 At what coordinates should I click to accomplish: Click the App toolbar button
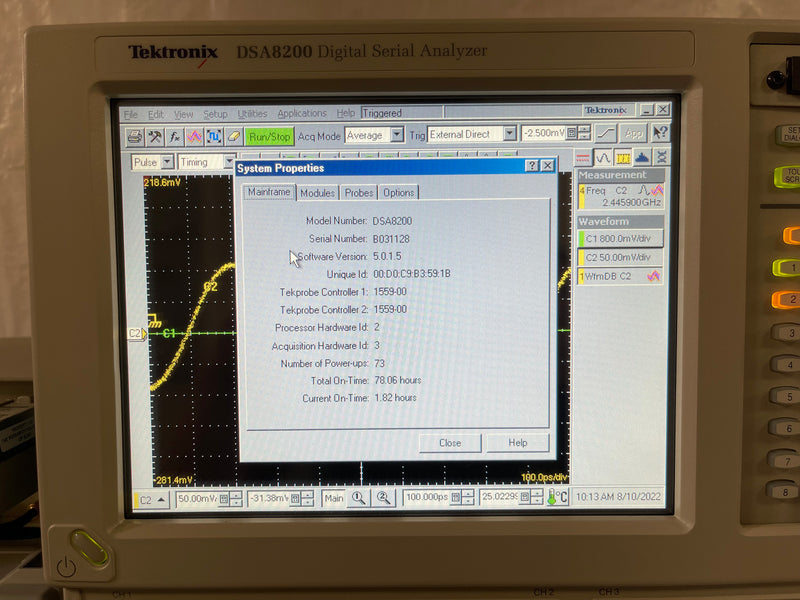click(x=633, y=133)
